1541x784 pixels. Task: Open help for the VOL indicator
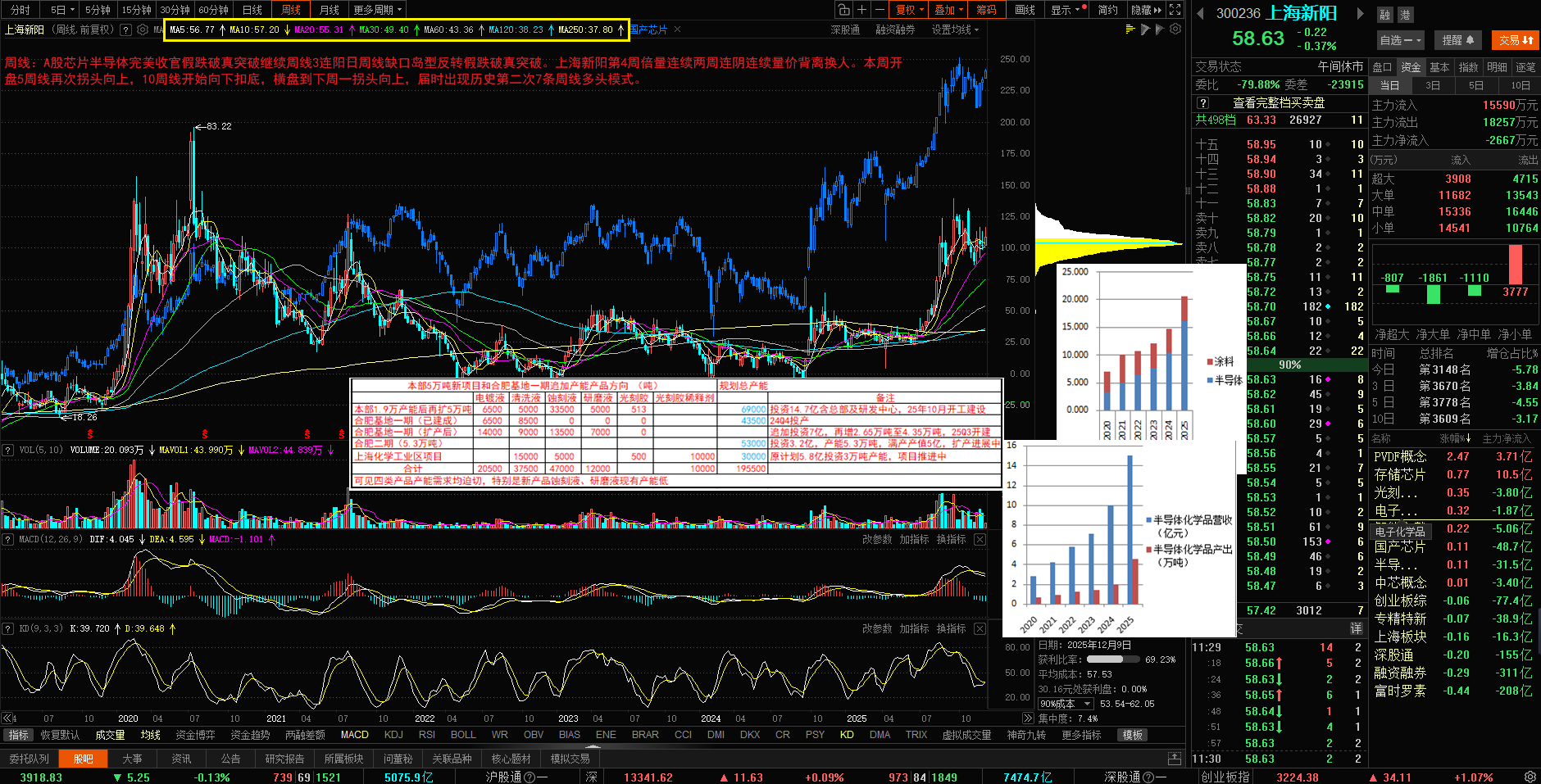pyautogui.click(x=7, y=450)
